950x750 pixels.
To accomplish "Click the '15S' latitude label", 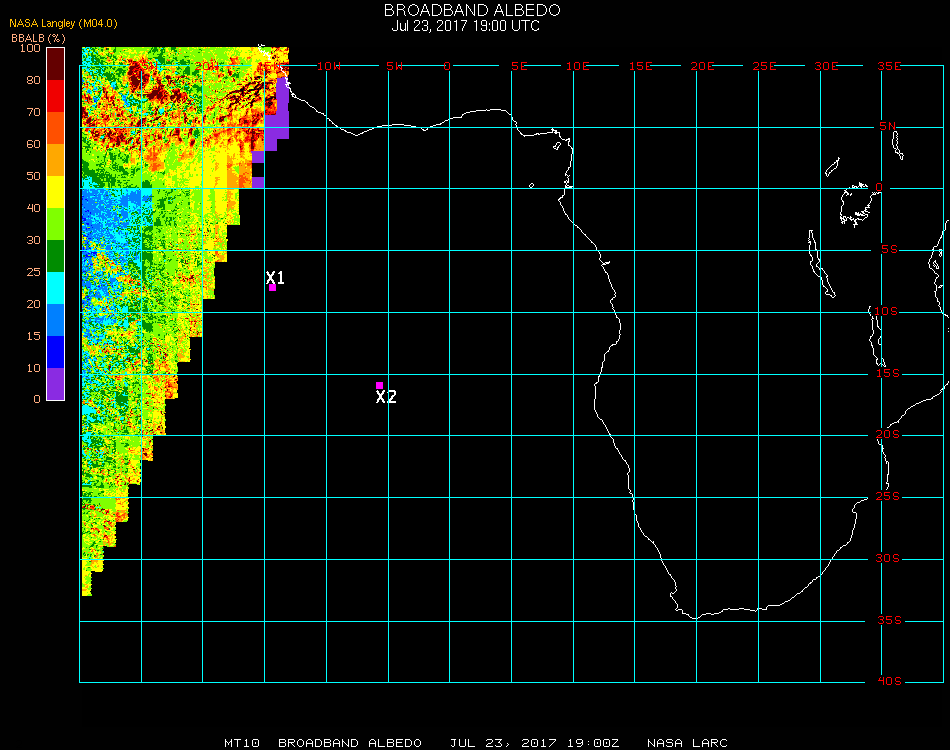I will pyautogui.click(x=888, y=373).
